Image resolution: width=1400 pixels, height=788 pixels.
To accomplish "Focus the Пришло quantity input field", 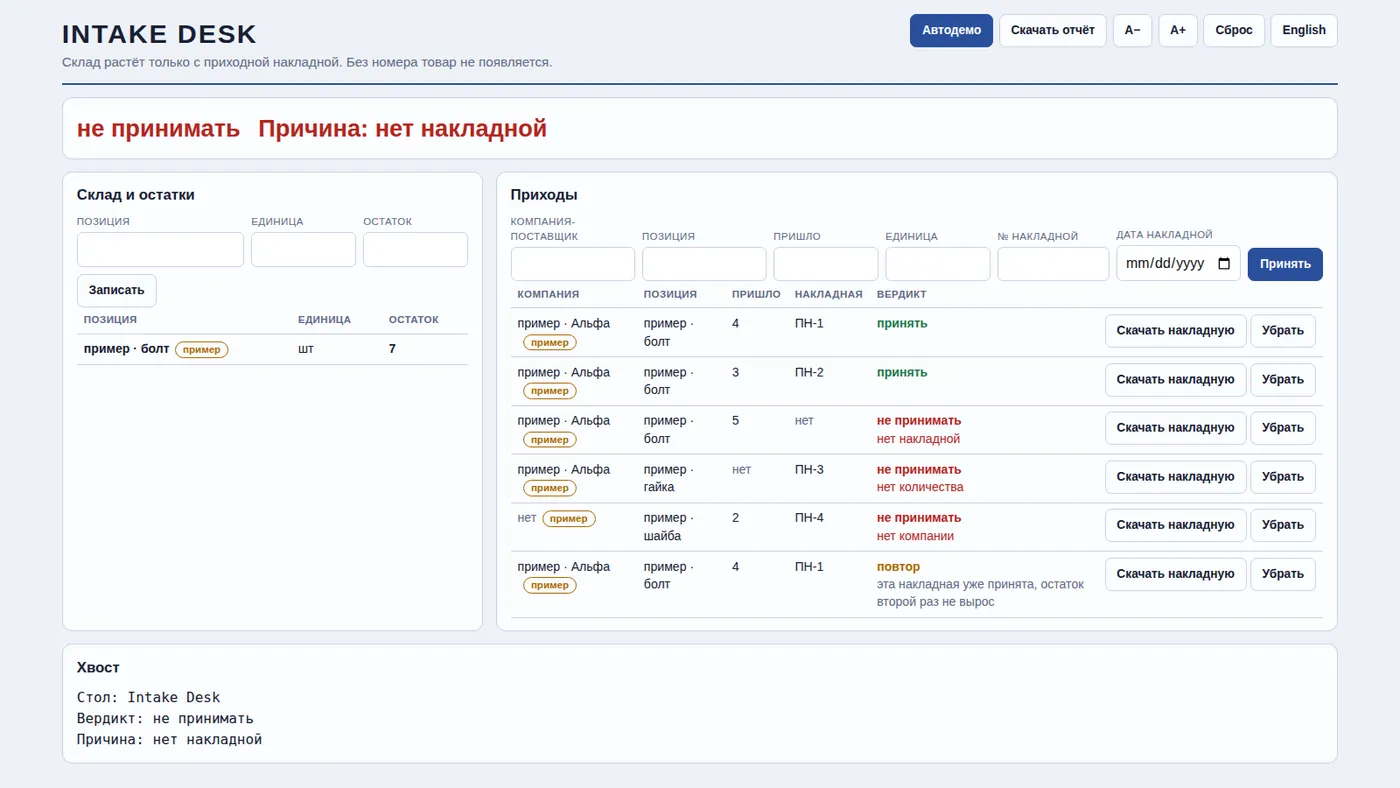I will click(x=826, y=264).
